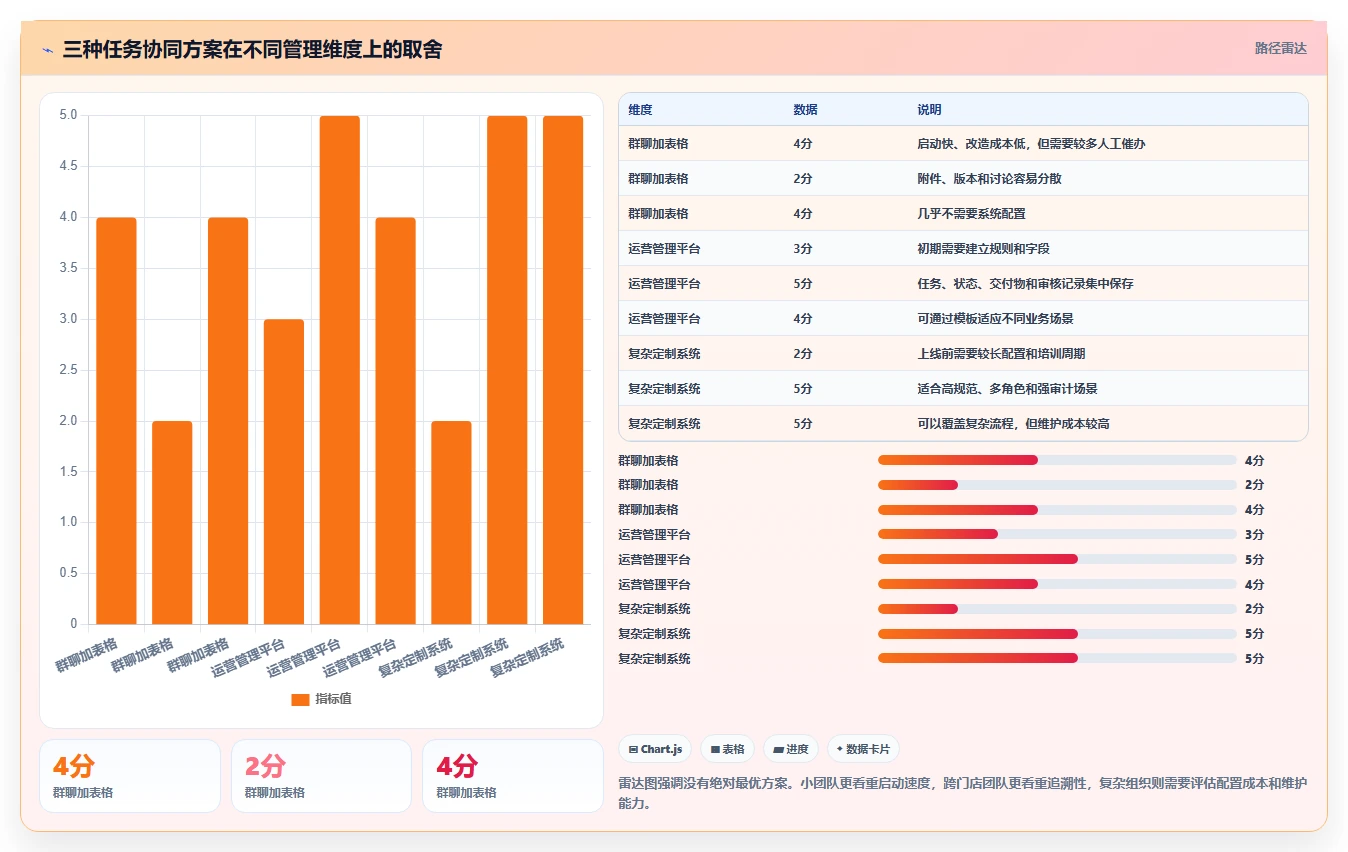Click the 运营管理平台 3分 progress bar
The image size is (1348, 852).
point(1057,535)
